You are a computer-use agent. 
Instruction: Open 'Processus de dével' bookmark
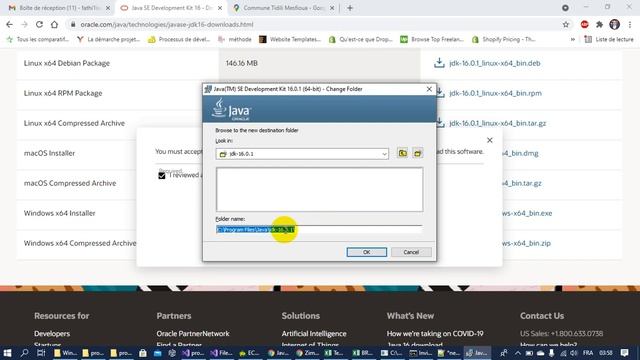click(179, 40)
